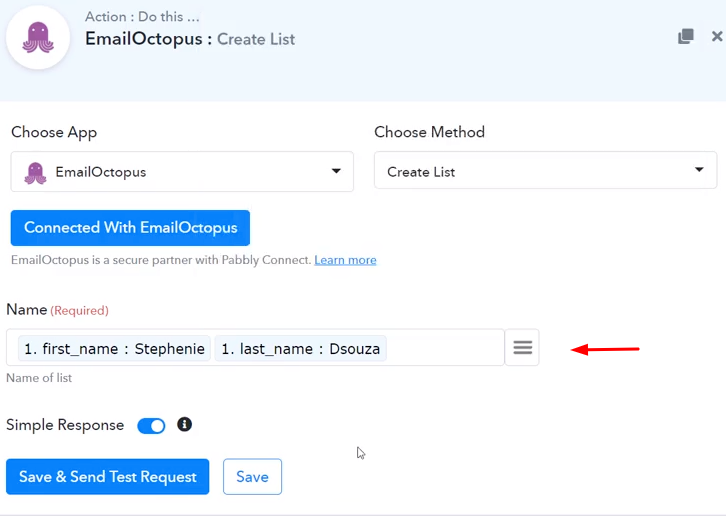726x516 pixels.
Task: Click the EmailOctopus : Create List title
Action: click(x=190, y=39)
